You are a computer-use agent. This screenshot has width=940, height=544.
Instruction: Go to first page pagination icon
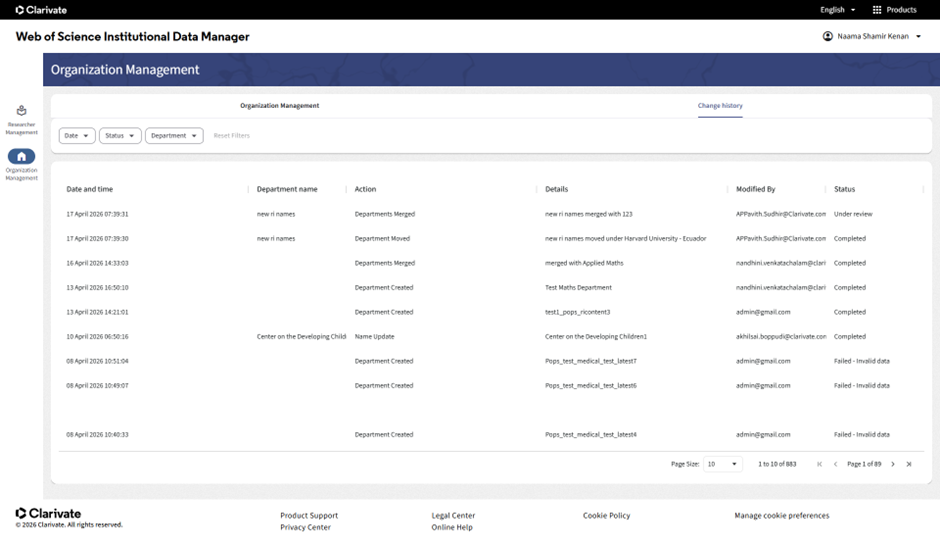coord(820,464)
